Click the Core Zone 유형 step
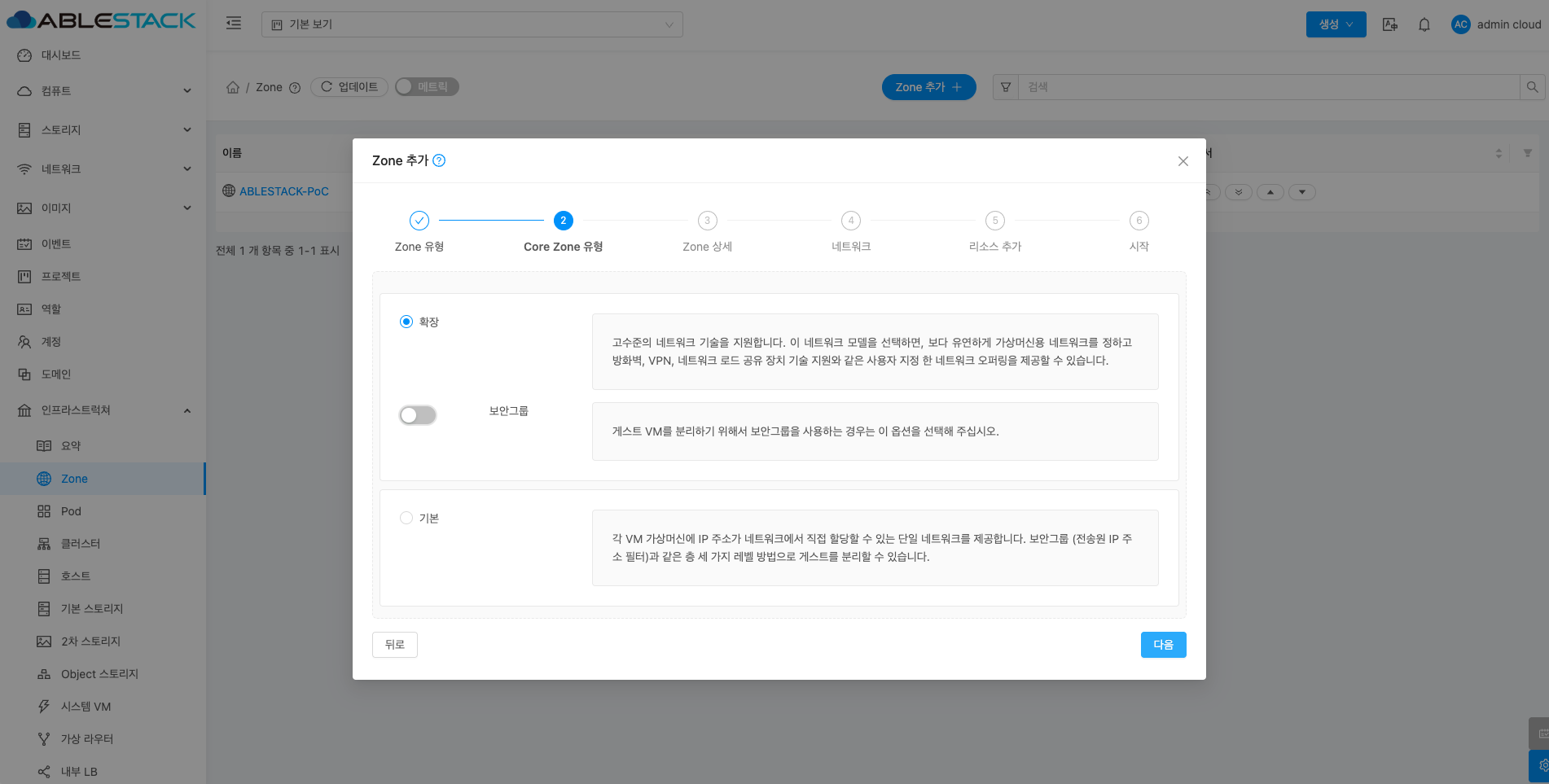The height and width of the screenshot is (784, 1549). (x=564, y=231)
